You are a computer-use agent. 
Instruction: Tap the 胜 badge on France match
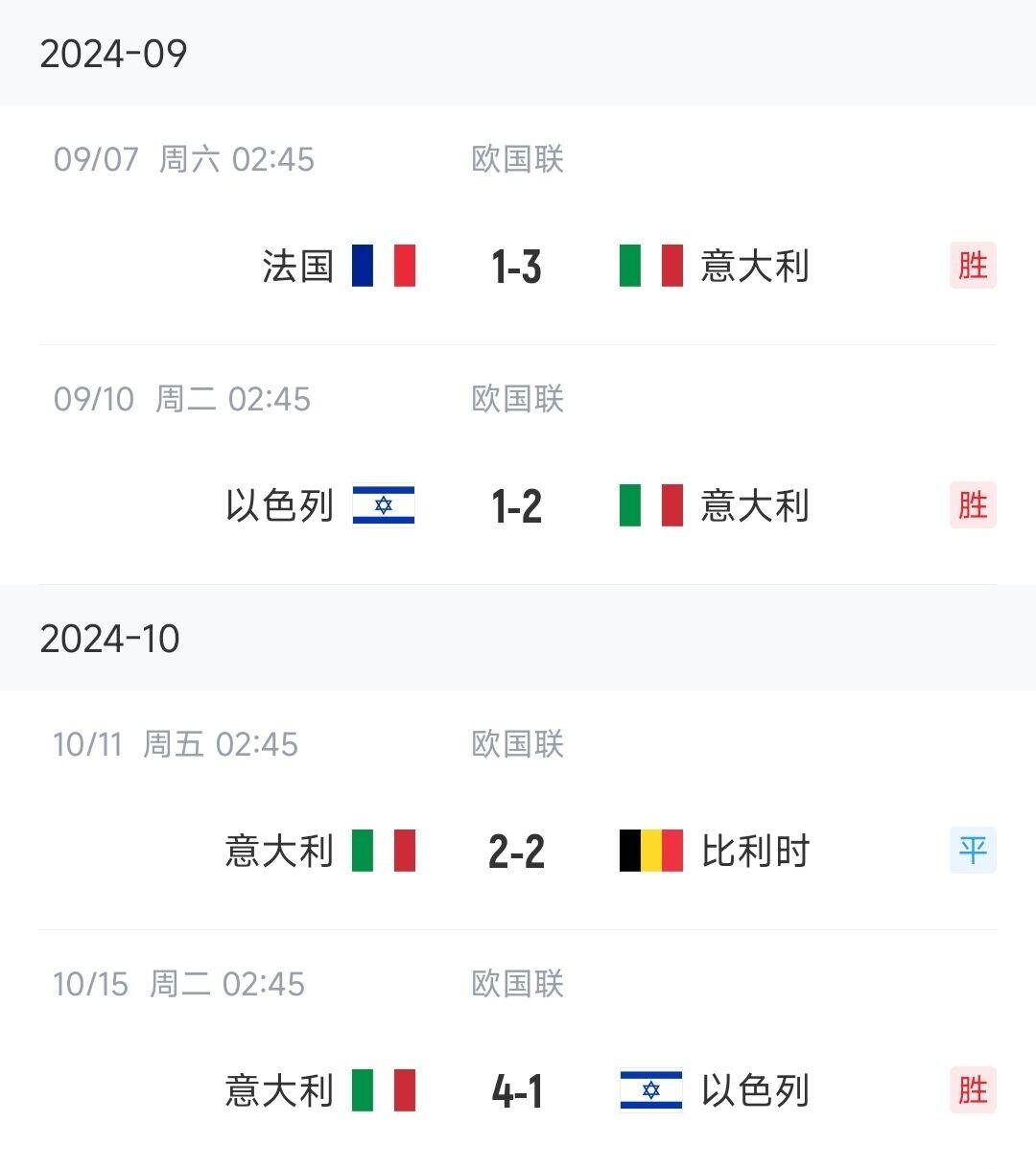(x=973, y=266)
